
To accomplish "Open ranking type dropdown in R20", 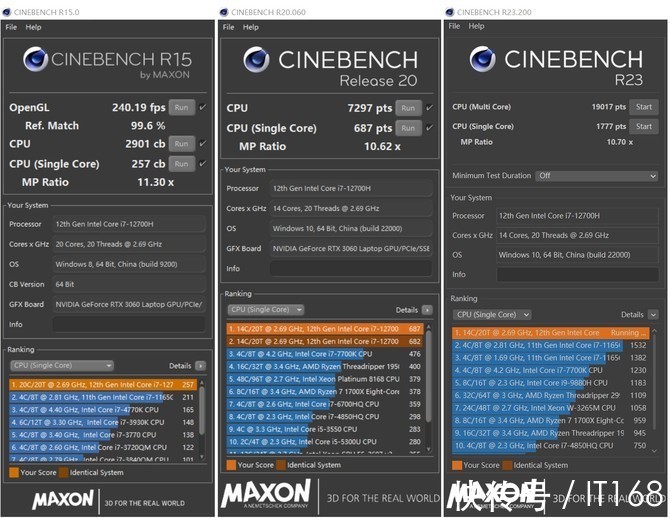I will click(265, 309).
